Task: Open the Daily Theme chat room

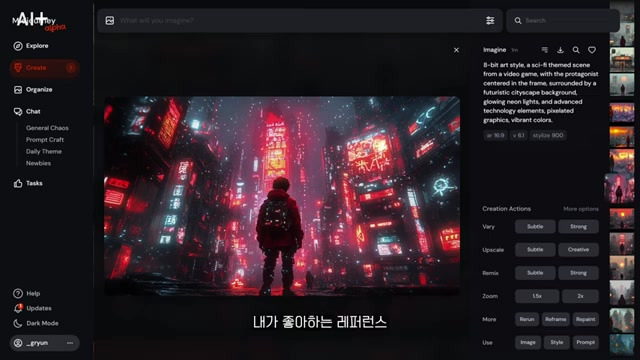Action: 44,151
